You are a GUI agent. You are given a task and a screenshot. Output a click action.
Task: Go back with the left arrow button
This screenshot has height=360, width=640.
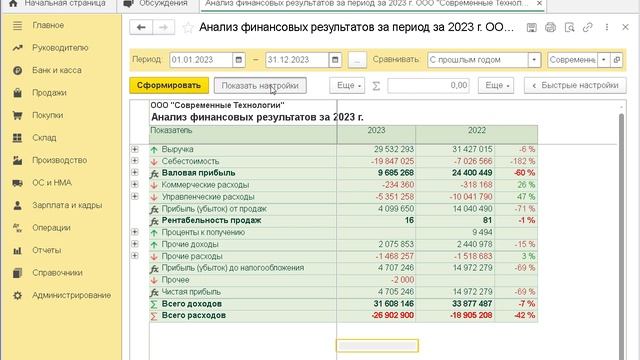pos(141,27)
